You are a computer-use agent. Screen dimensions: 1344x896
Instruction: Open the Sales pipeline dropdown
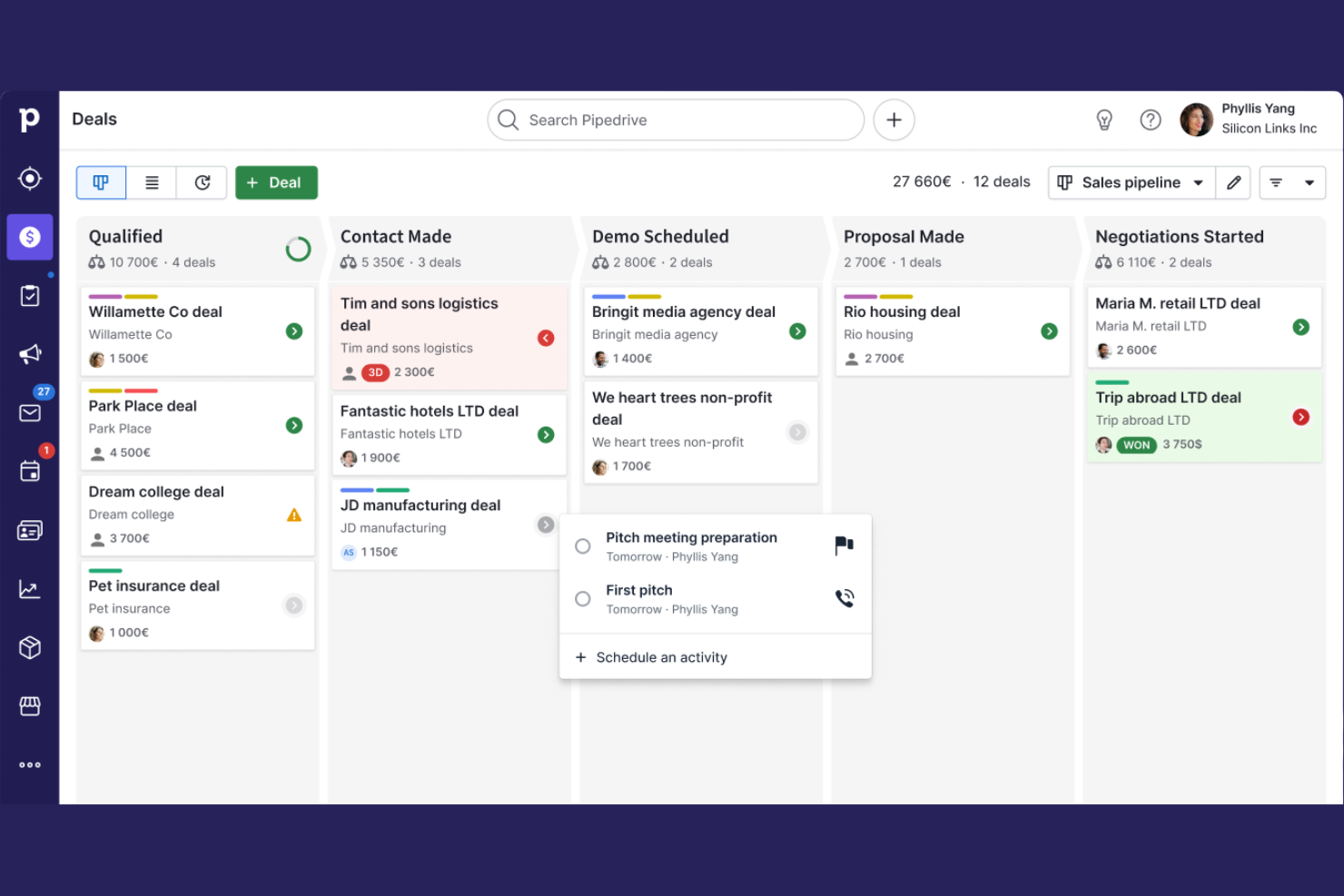click(1131, 182)
